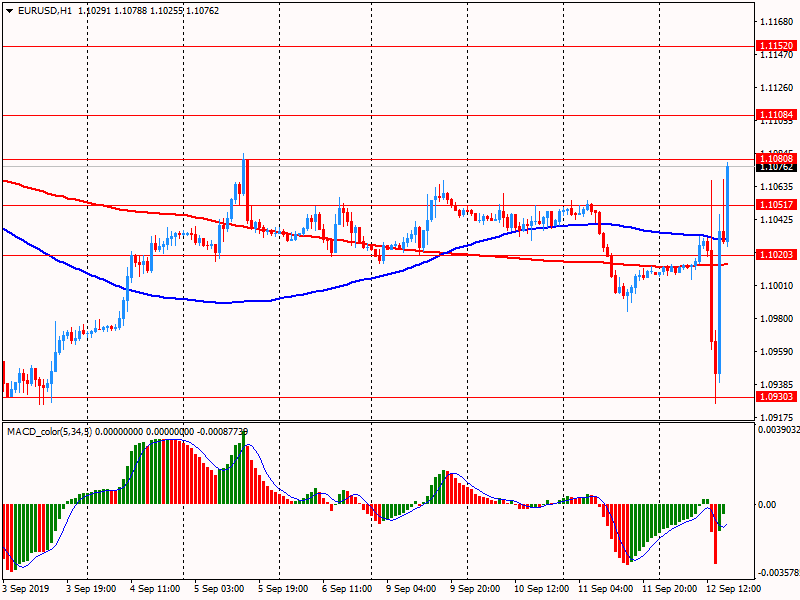Select the 1.11084 red price level label
The image size is (800, 600).
776,115
